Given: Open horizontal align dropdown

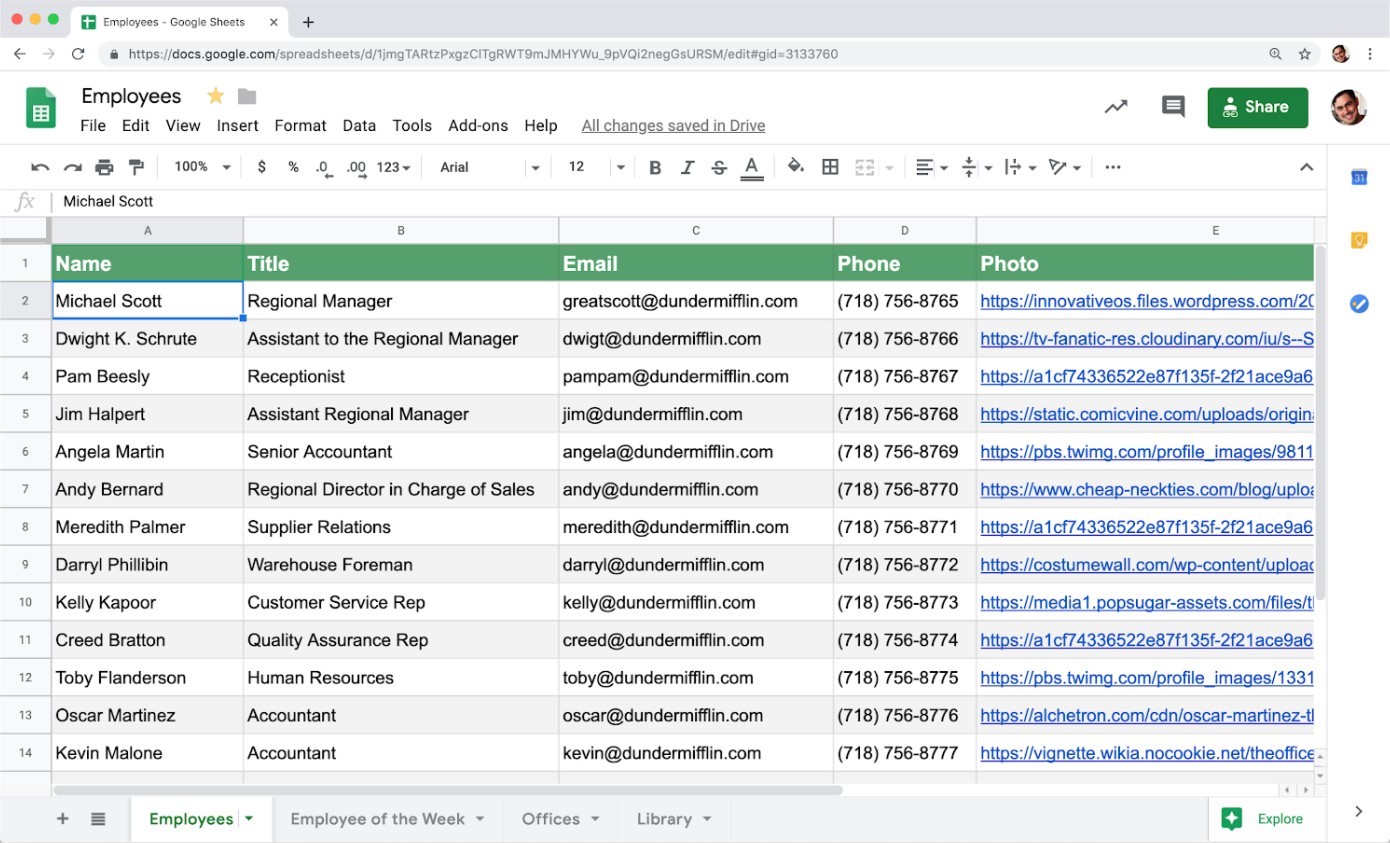Looking at the screenshot, I should (932, 167).
